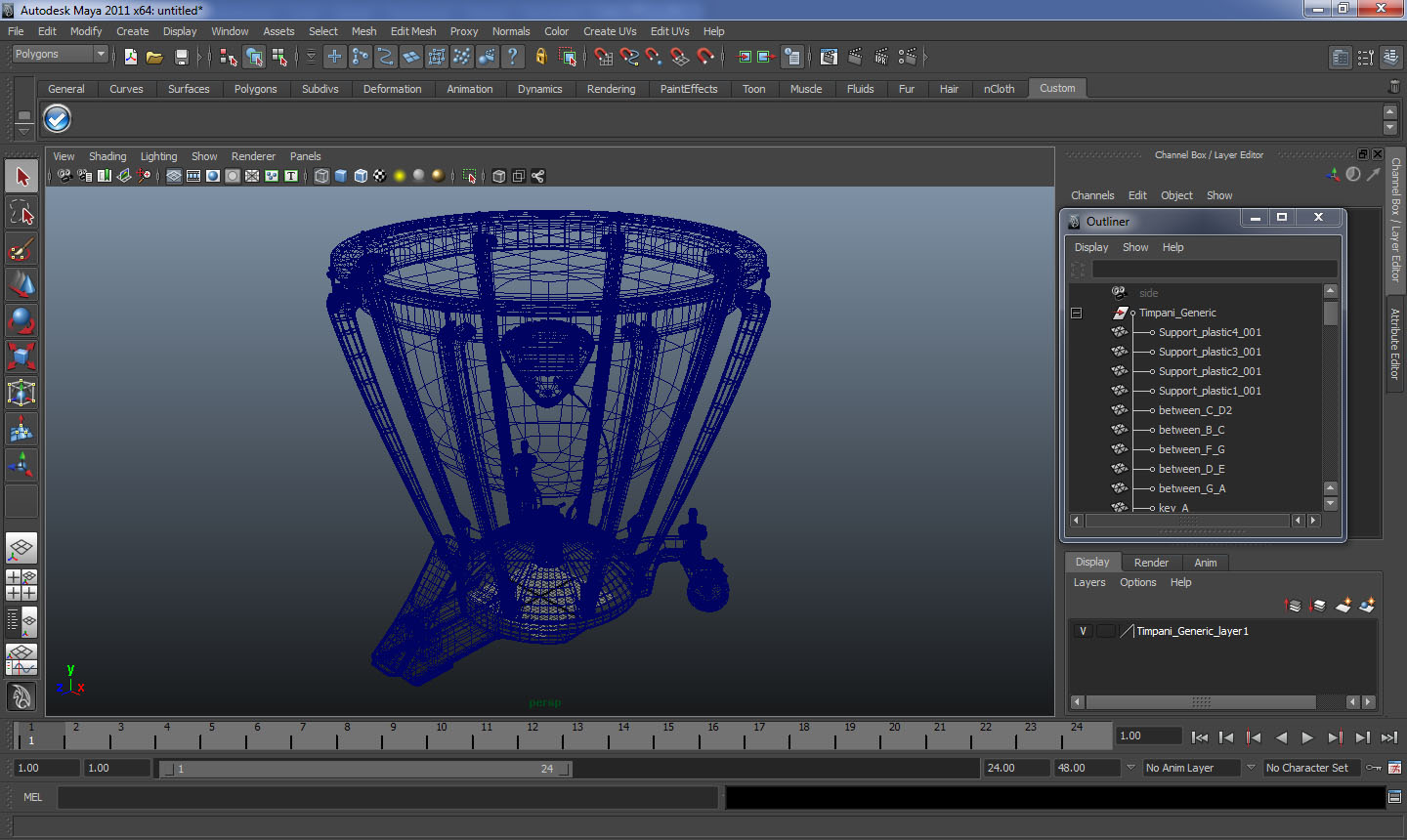Activate the Universal Manipulator tool
Screen dimensions: 1407x840
[x=21, y=393]
